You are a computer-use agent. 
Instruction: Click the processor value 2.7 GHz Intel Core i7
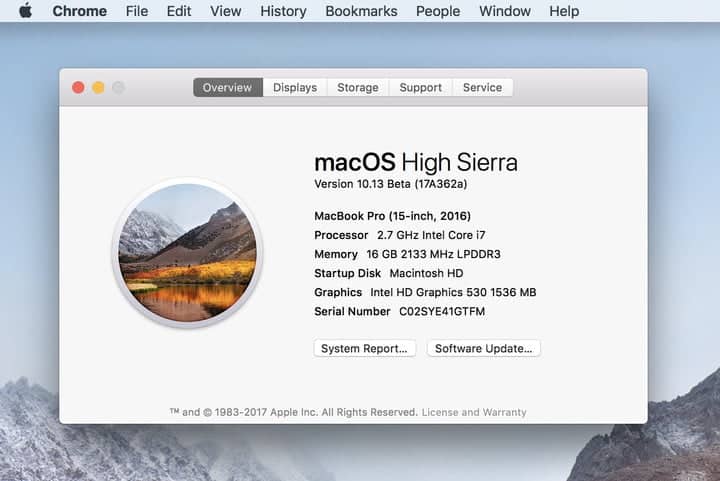pos(431,235)
